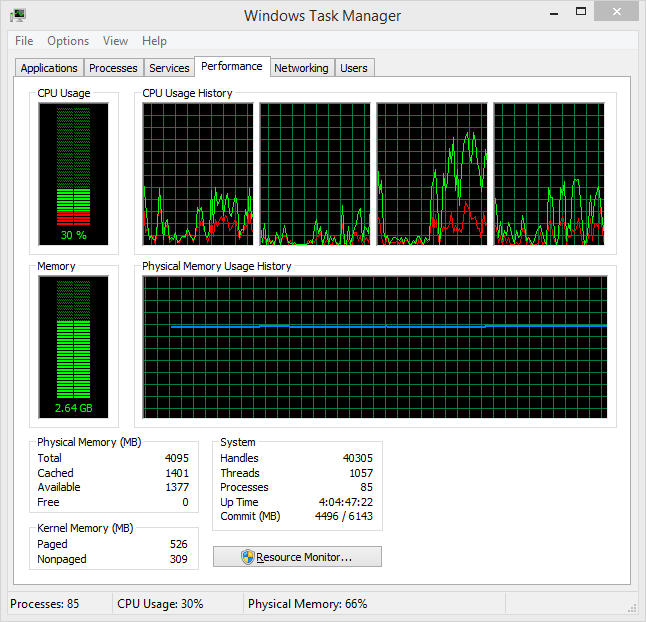Maximize the Task Manager window

click(581, 12)
